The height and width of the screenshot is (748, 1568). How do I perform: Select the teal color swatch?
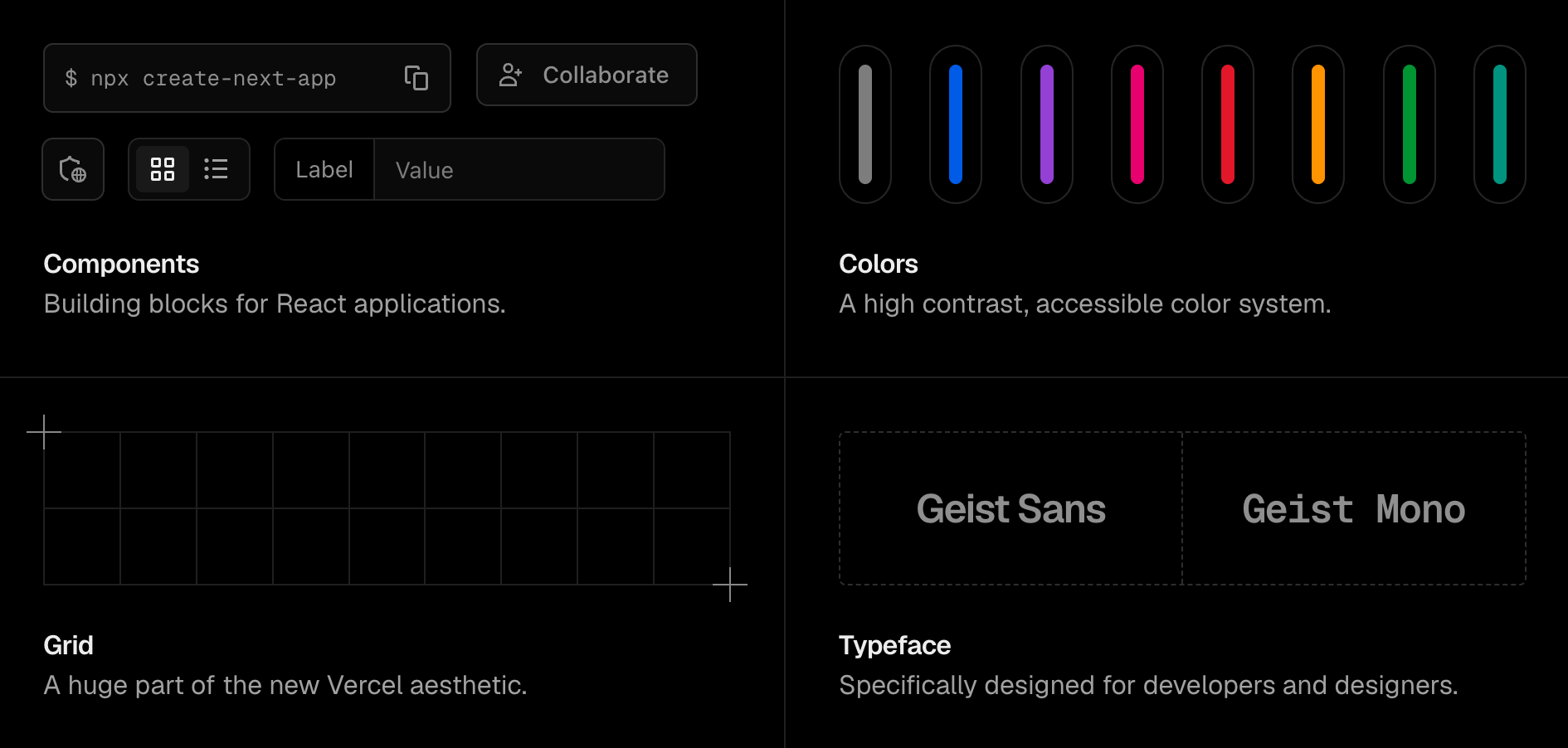click(1500, 124)
